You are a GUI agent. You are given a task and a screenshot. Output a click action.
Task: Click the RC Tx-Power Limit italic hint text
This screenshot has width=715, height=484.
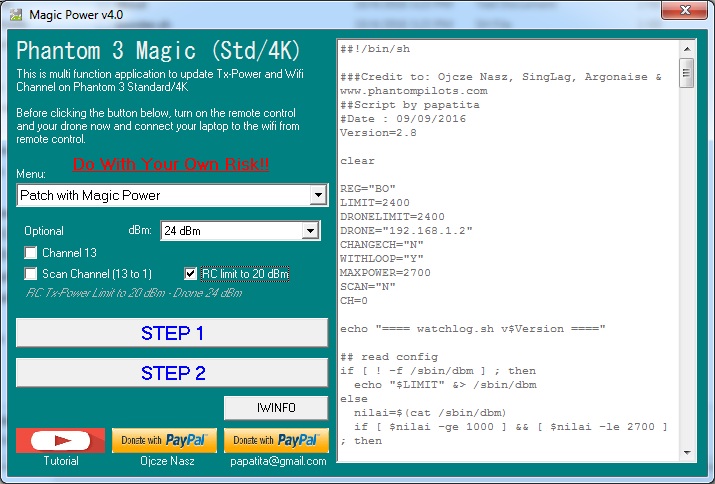(x=134, y=293)
